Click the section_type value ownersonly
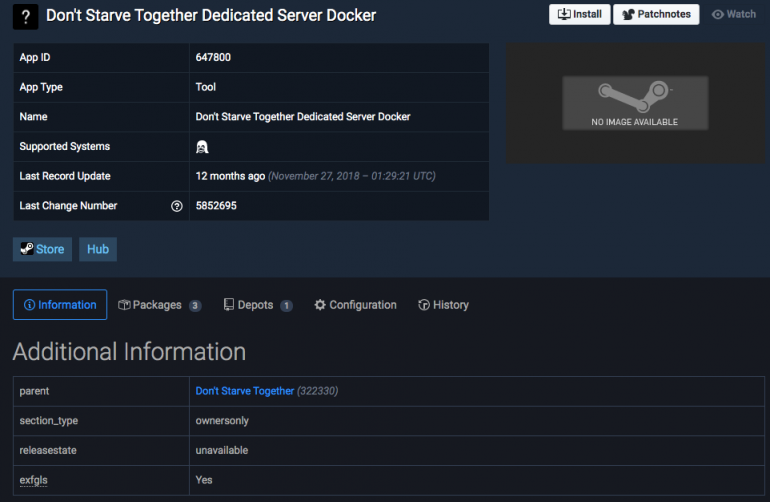The width and height of the screenshot is (770, 502). (222, 421)
